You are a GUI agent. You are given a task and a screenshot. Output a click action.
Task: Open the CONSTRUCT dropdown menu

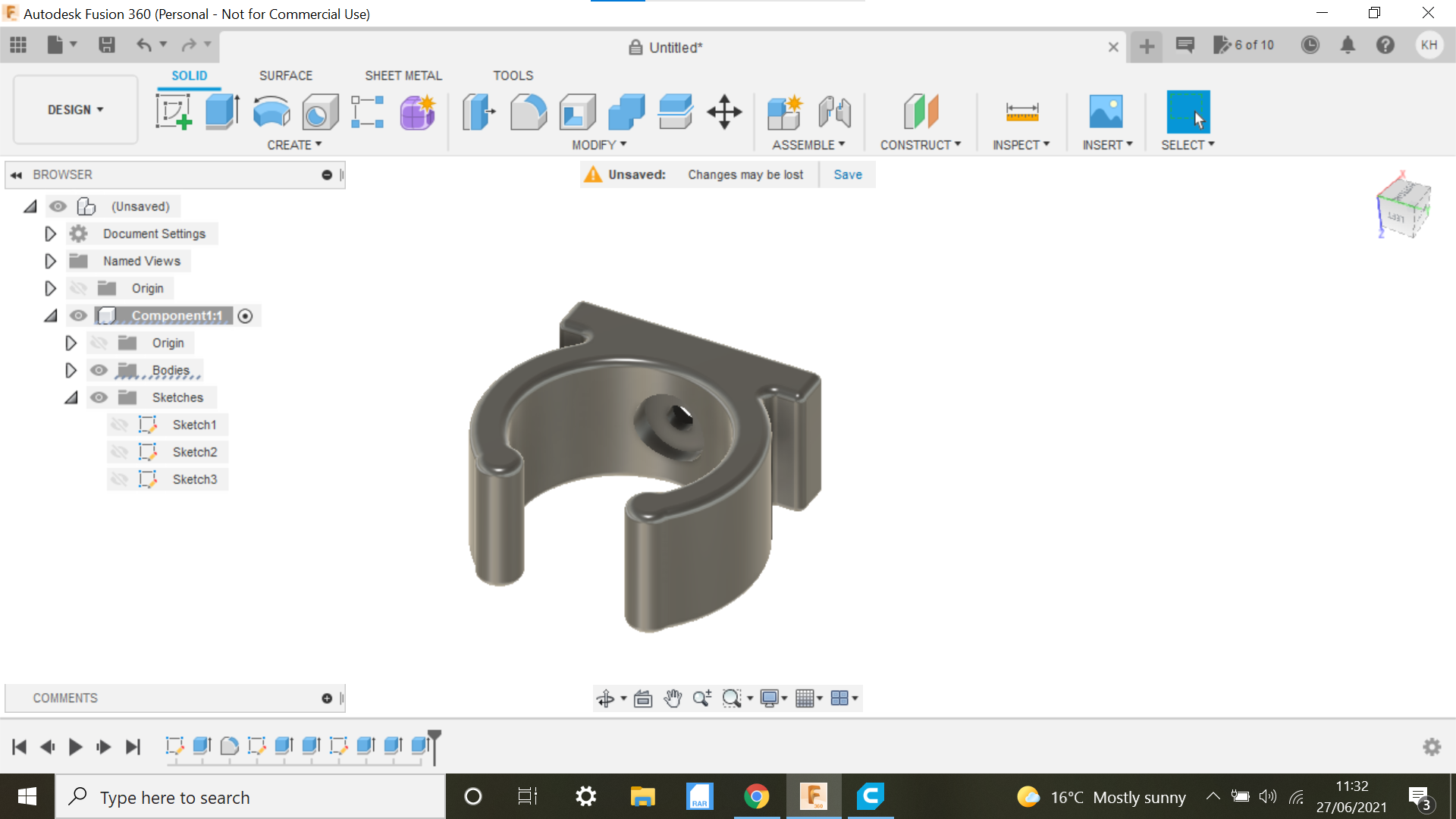(921, 145)
